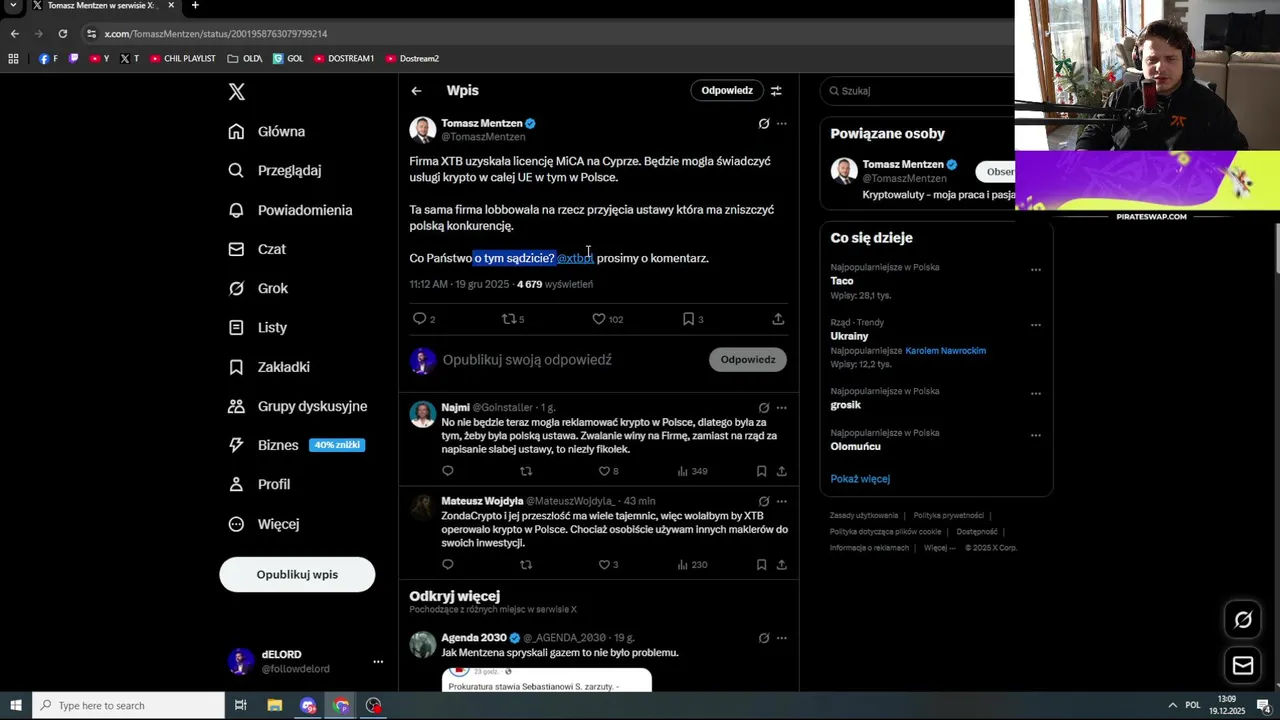This screenshot has height=720, width=1280.
Task: Click Grok icon on Mentzen's post
Action: click(x=764, y=124)
